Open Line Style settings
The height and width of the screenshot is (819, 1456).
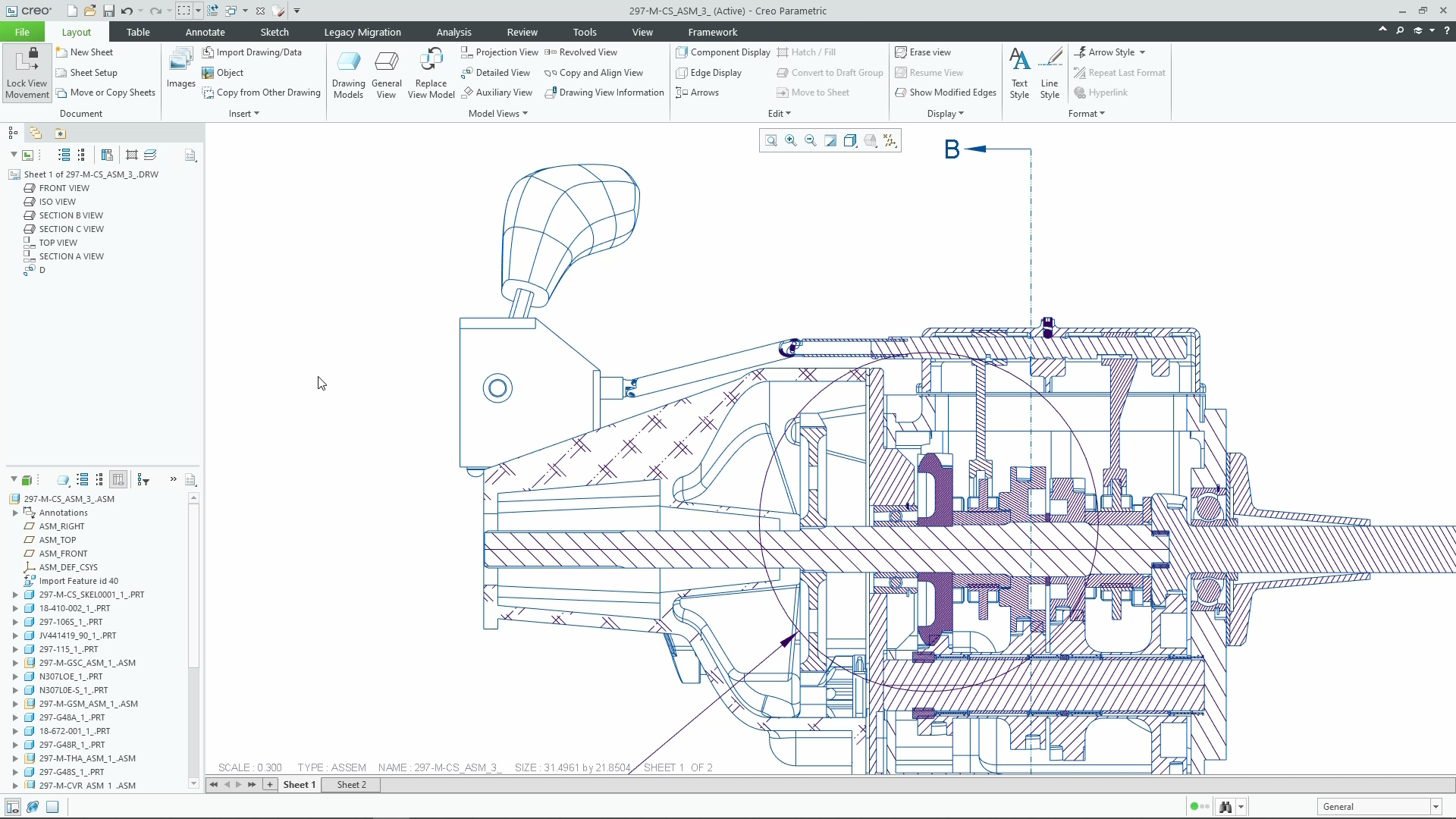point(1050,73)
